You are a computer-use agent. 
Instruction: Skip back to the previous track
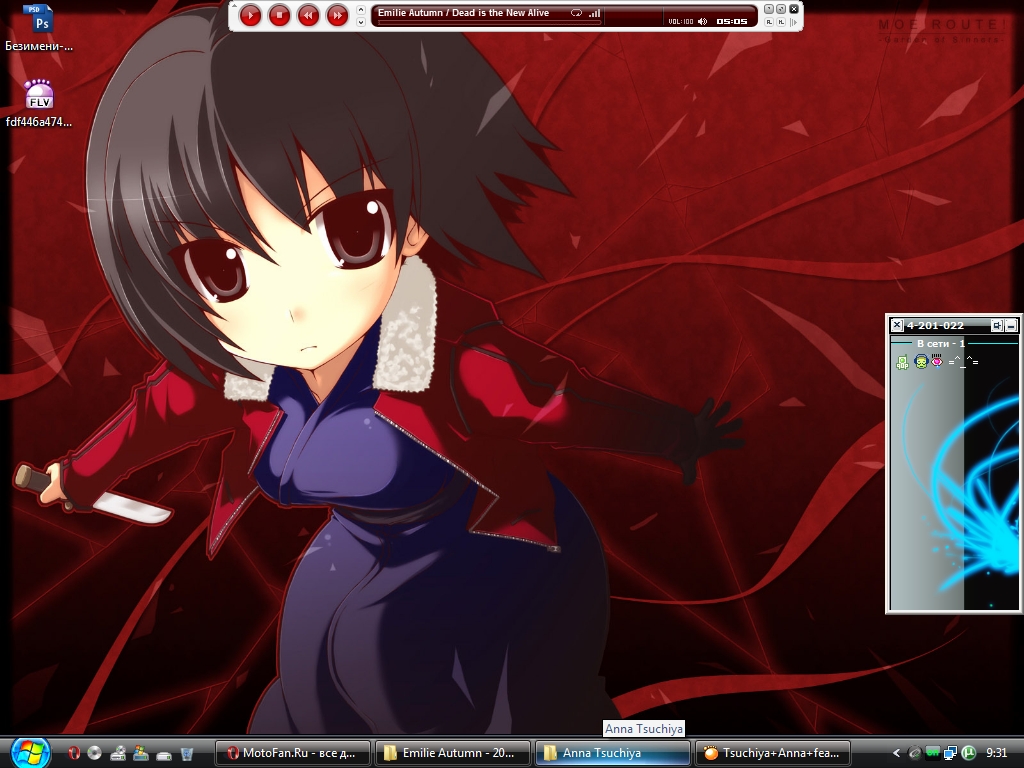308,14
